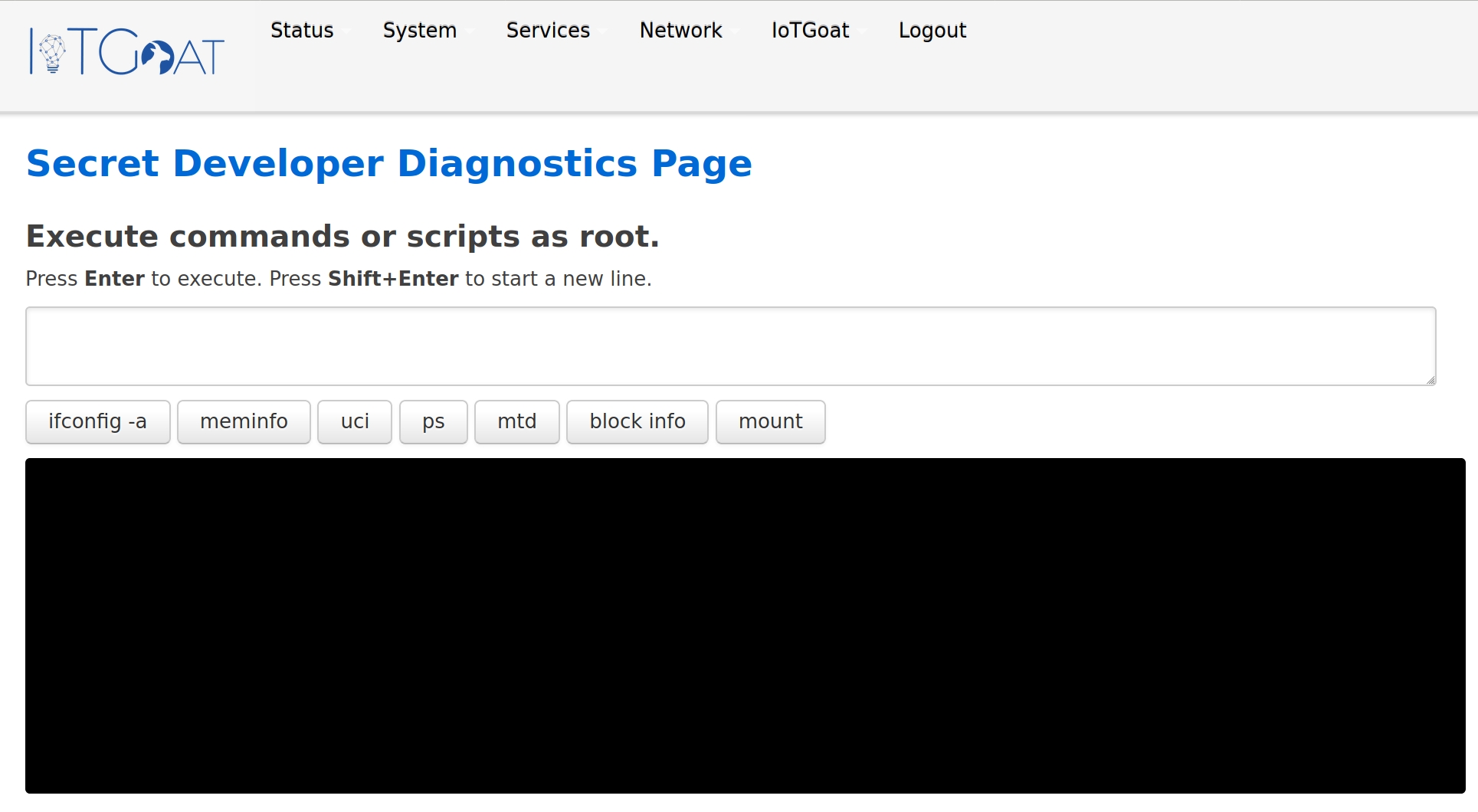Focus the command input text area
This screenshot has height=812, width=1478.
pos(730,346)
